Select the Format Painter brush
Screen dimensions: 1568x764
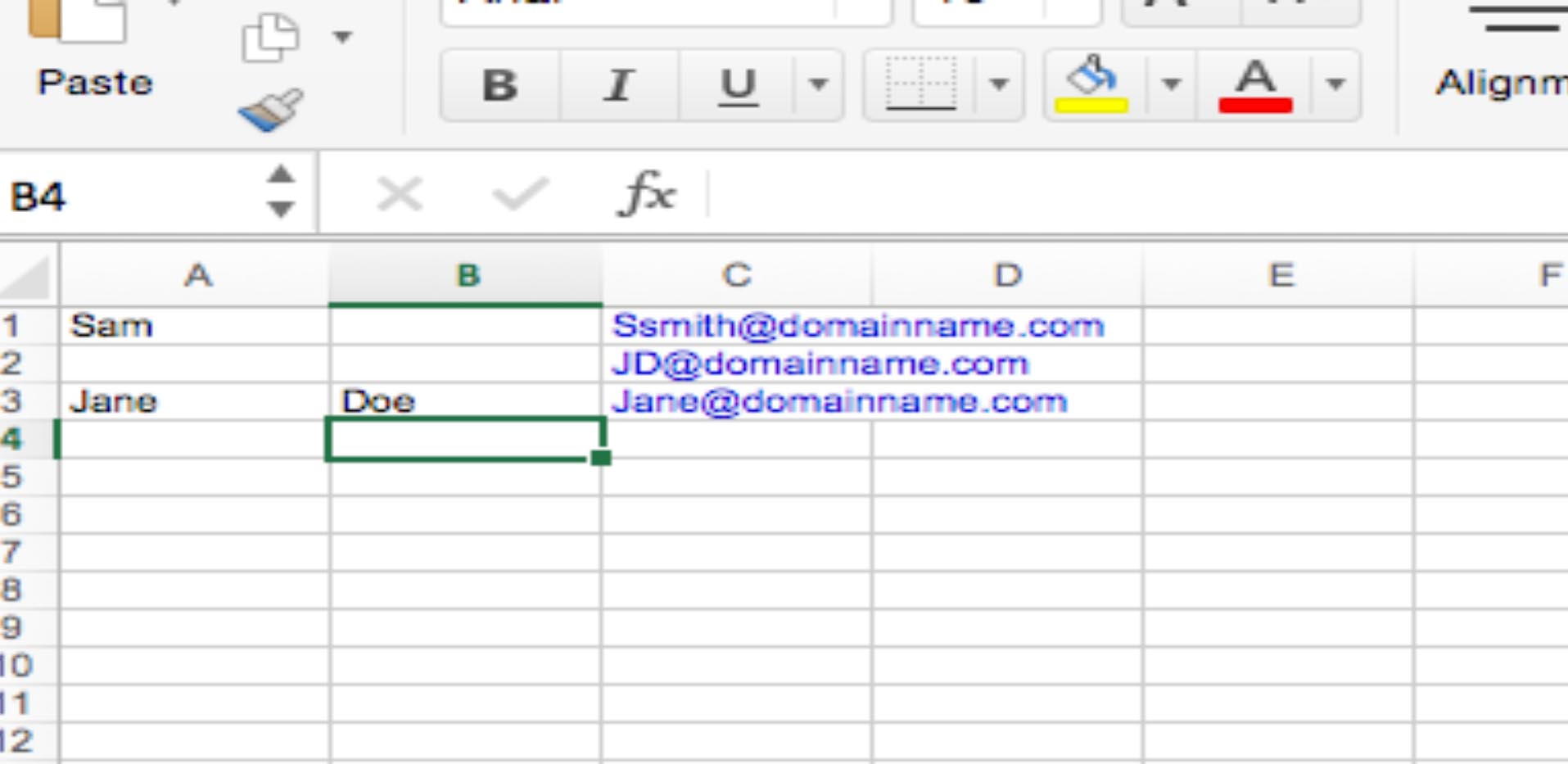point(271,110)
